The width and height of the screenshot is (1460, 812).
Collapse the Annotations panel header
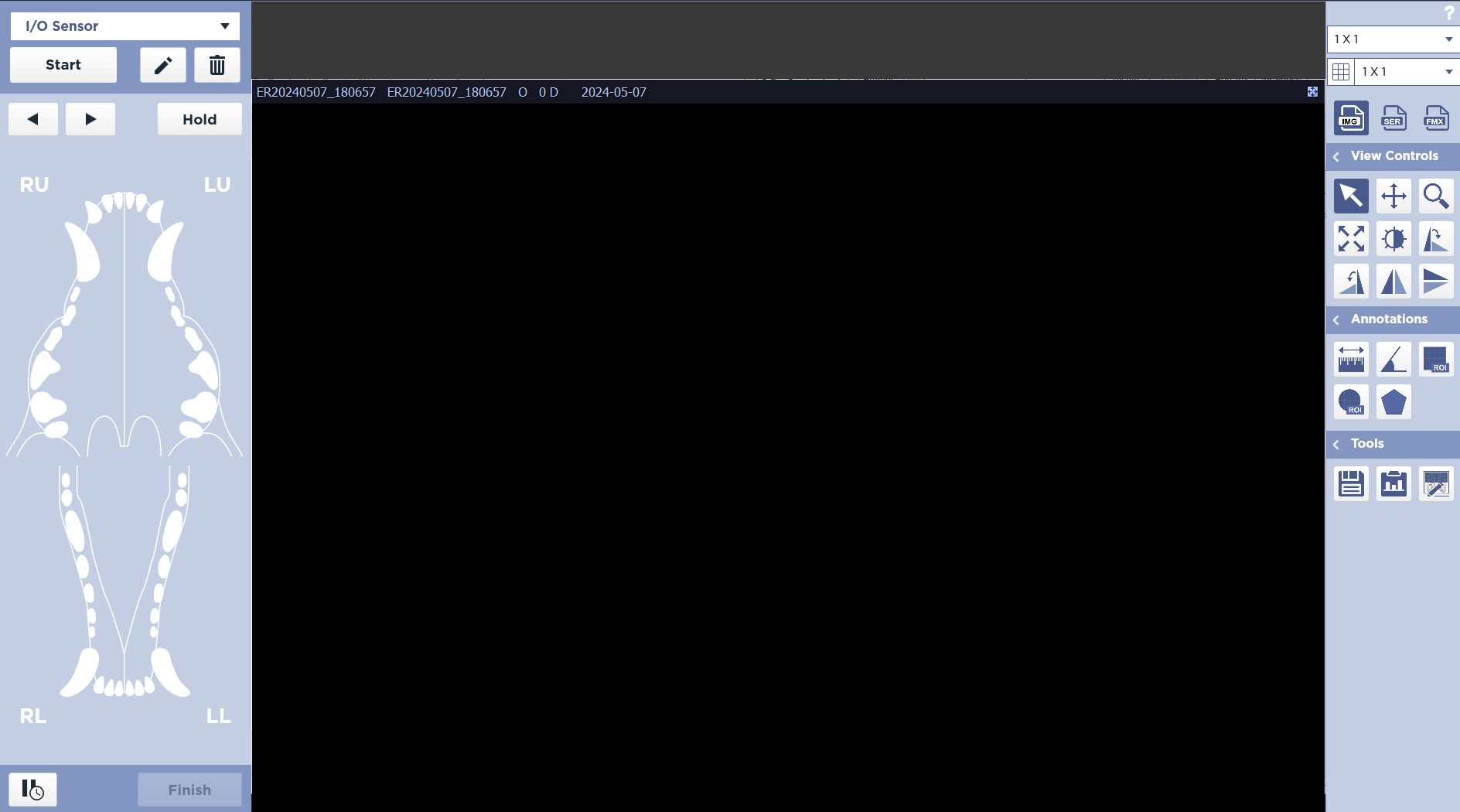[x=1336, y=319]
